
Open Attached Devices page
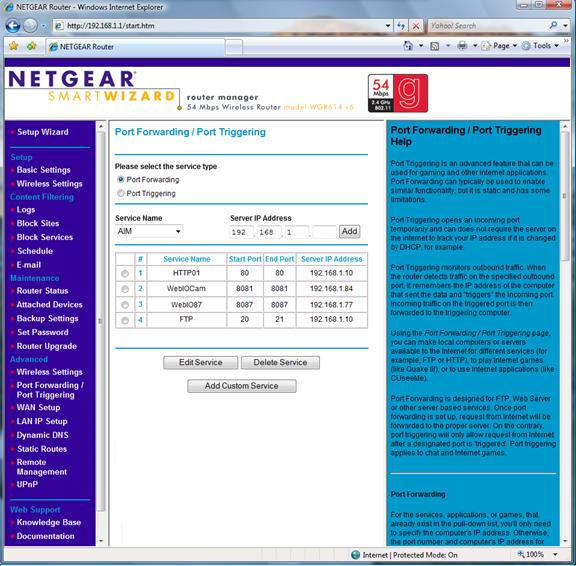(x=50, y=304)
